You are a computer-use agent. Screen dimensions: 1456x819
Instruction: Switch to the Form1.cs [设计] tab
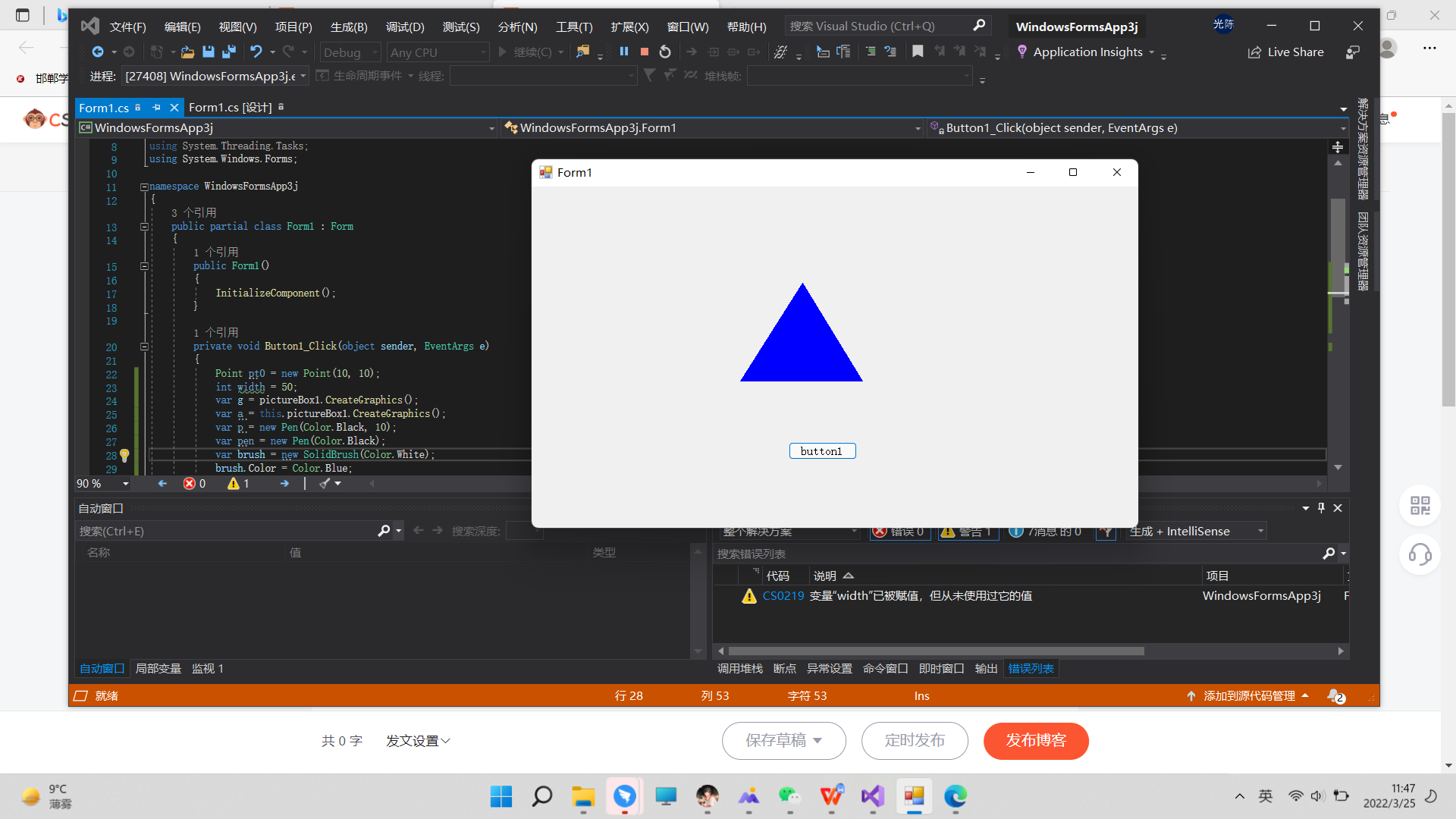pyautogui.click(x=230, y=108)
